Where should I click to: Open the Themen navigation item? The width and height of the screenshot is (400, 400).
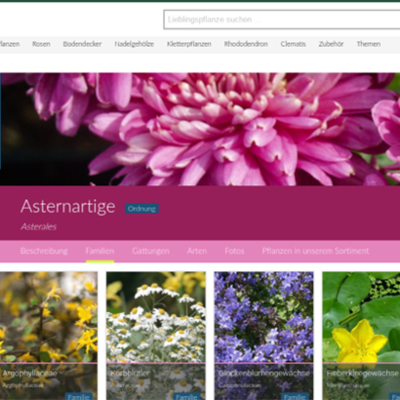(x=368, y=44)
